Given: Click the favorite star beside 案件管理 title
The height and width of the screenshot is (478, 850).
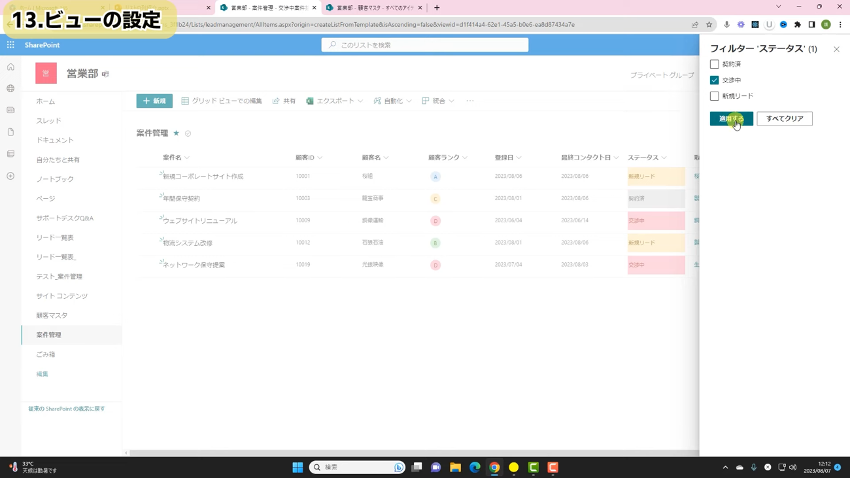Looking at the screenshot, I should click(x=176, y=132).
